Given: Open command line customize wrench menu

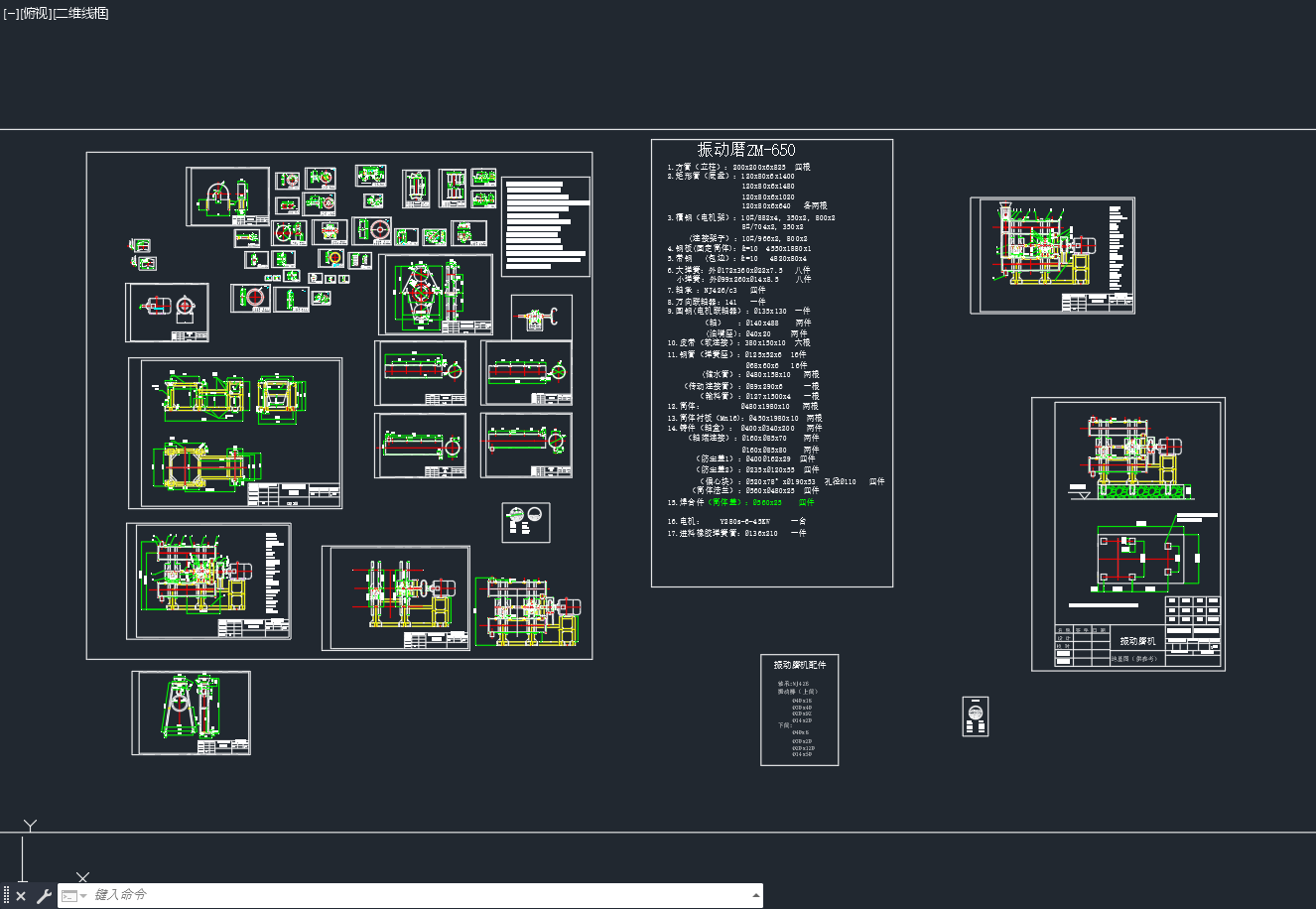Looking at the screenshot, I should pyautogui.click(x=44, y=896).
